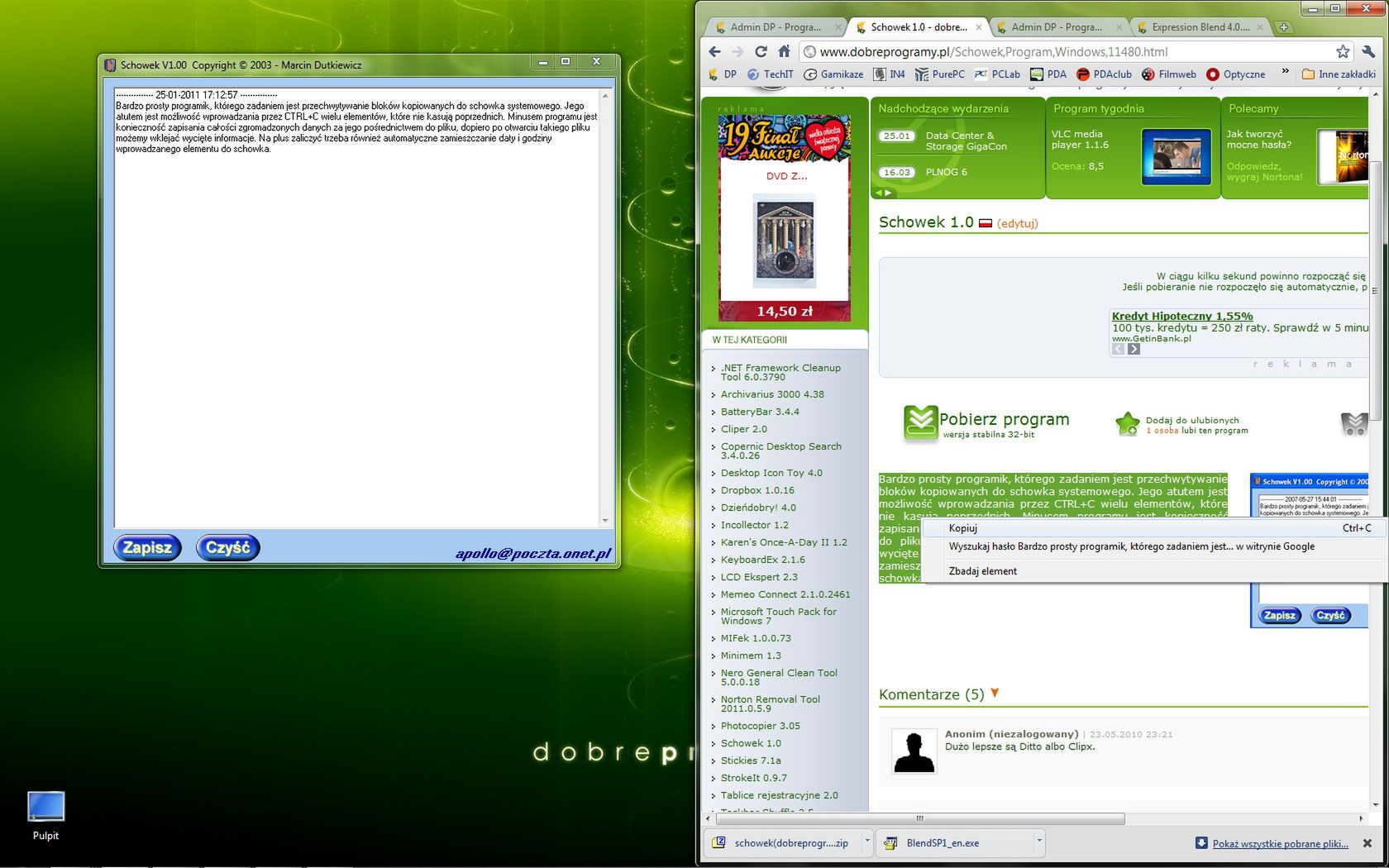Click edytuj link next to title
The image size is (1389, 868).
click(1018, 223)
